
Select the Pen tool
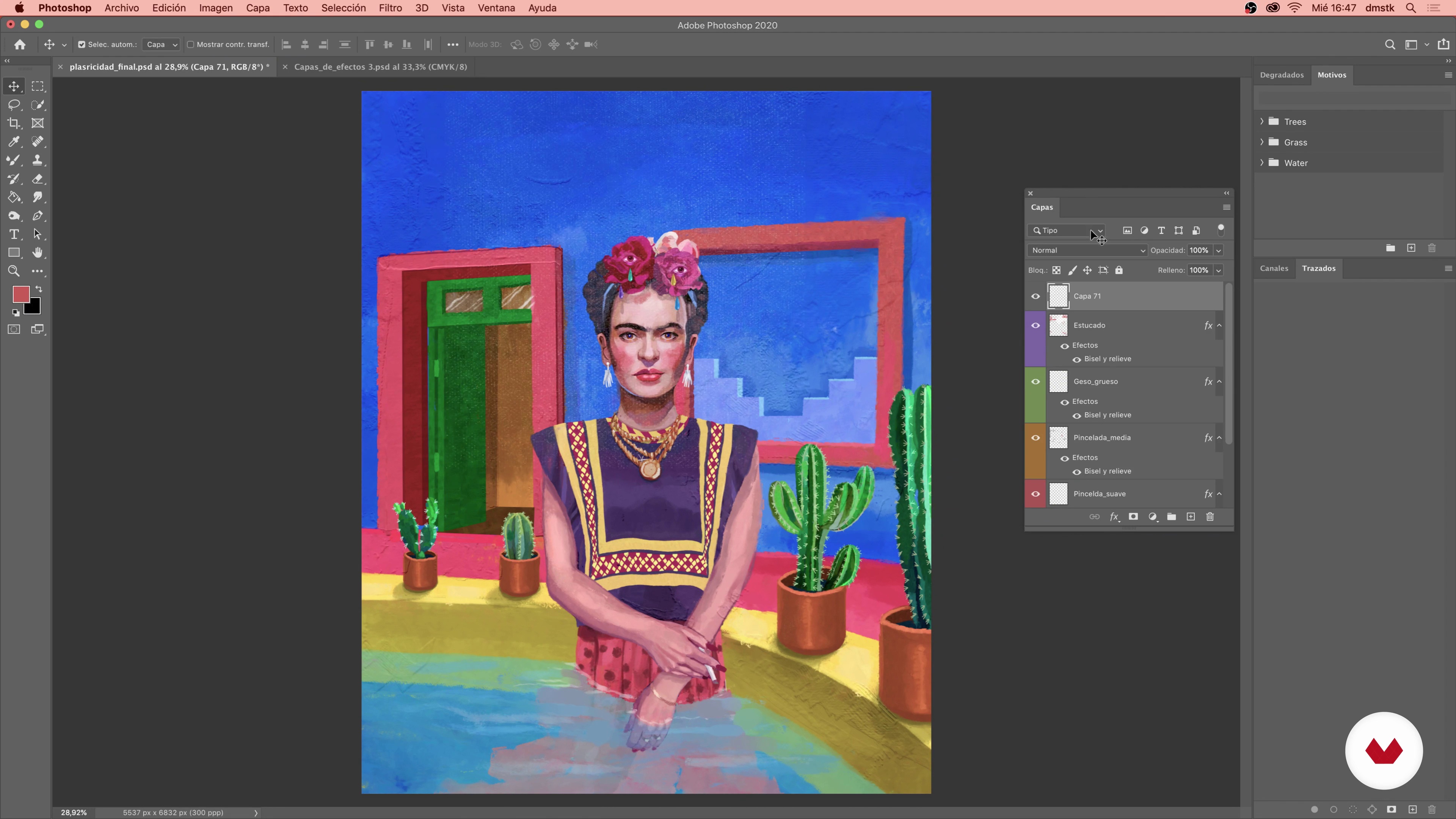[37, 216]
